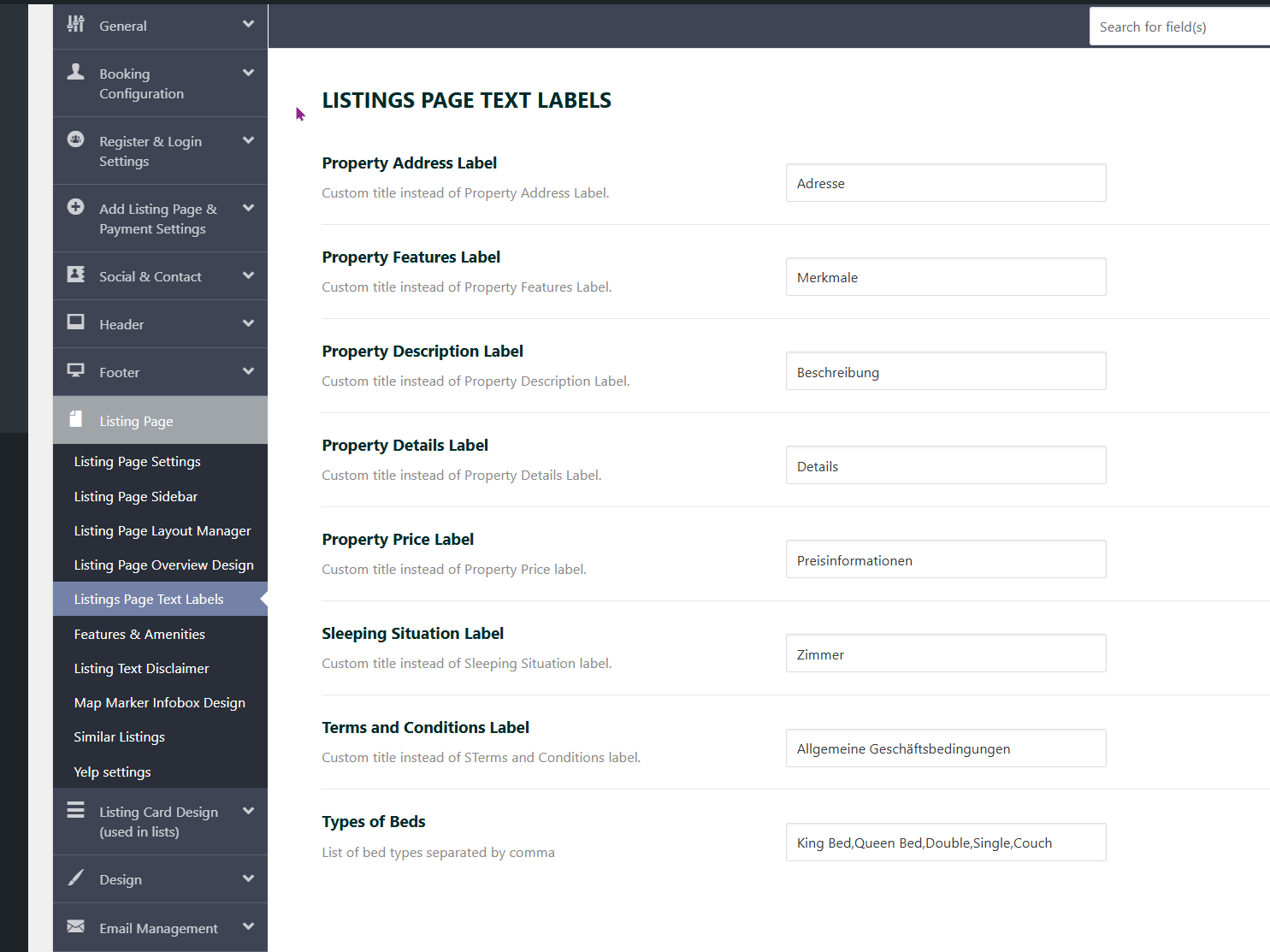The width and height of the screenshot is (1270, 952).
Task: Open Listing Card Design menu
Action: point(160,821)
